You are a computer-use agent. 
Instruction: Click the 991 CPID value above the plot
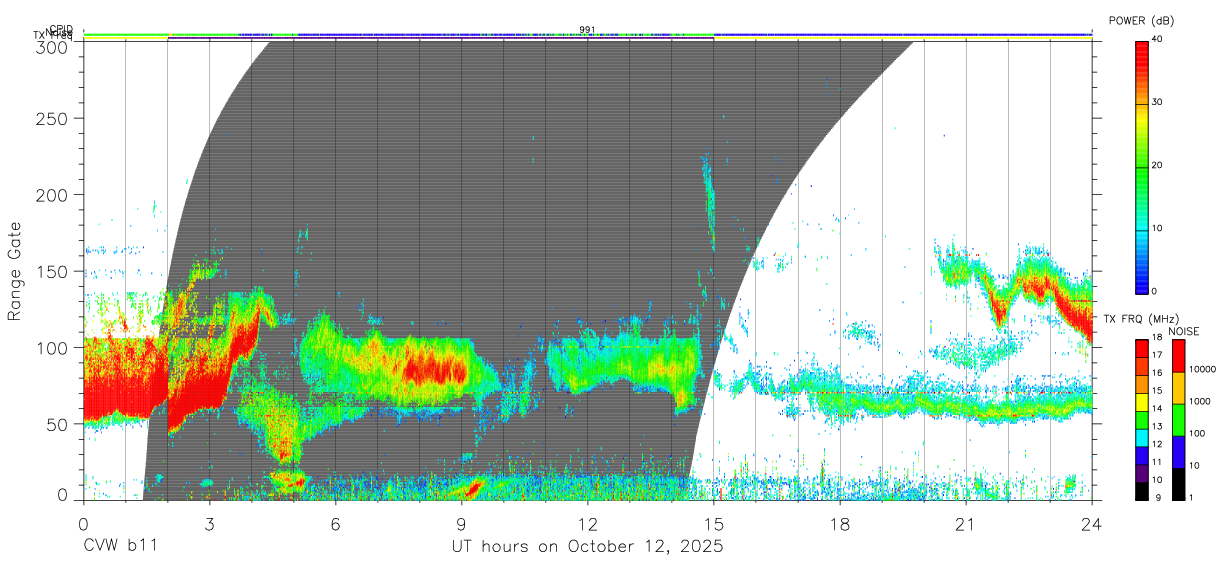[x=587, y=29]
